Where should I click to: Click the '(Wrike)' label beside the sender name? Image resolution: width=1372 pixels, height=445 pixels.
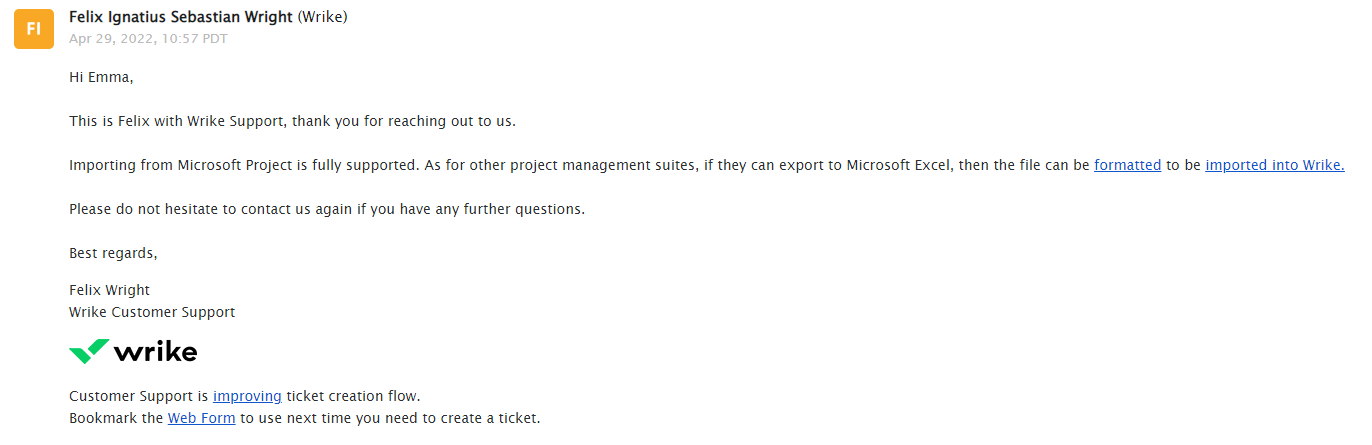[323, 17]
